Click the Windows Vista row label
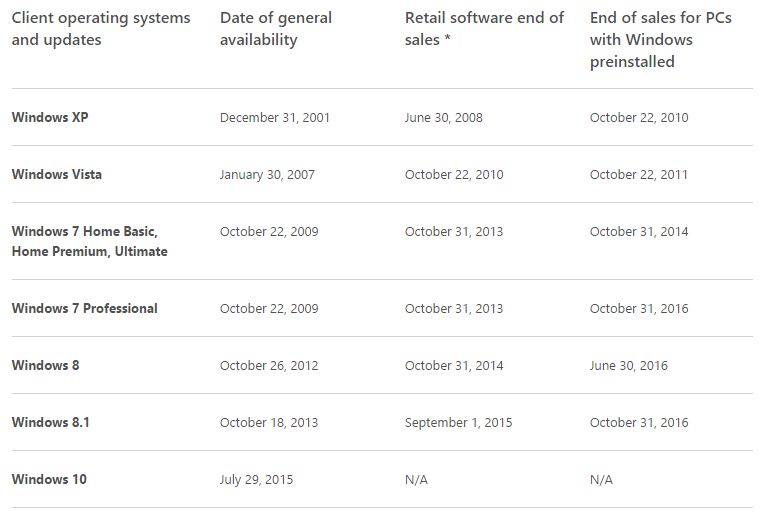763x512 pixels. point(56,174)
